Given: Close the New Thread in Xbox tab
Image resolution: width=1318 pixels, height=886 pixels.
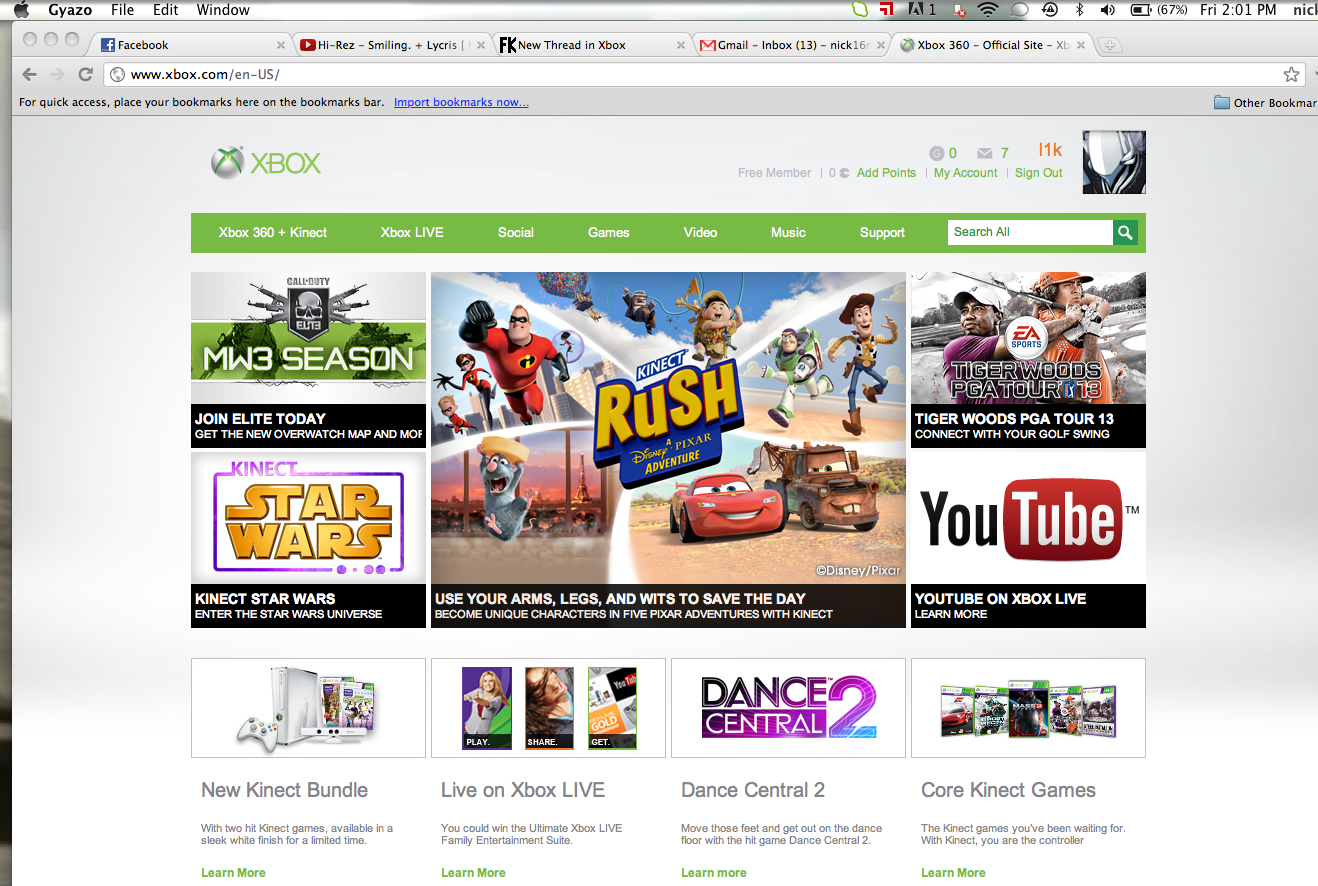Looking at the screenshot, I should pyautogui.click(x=681, y=45).
